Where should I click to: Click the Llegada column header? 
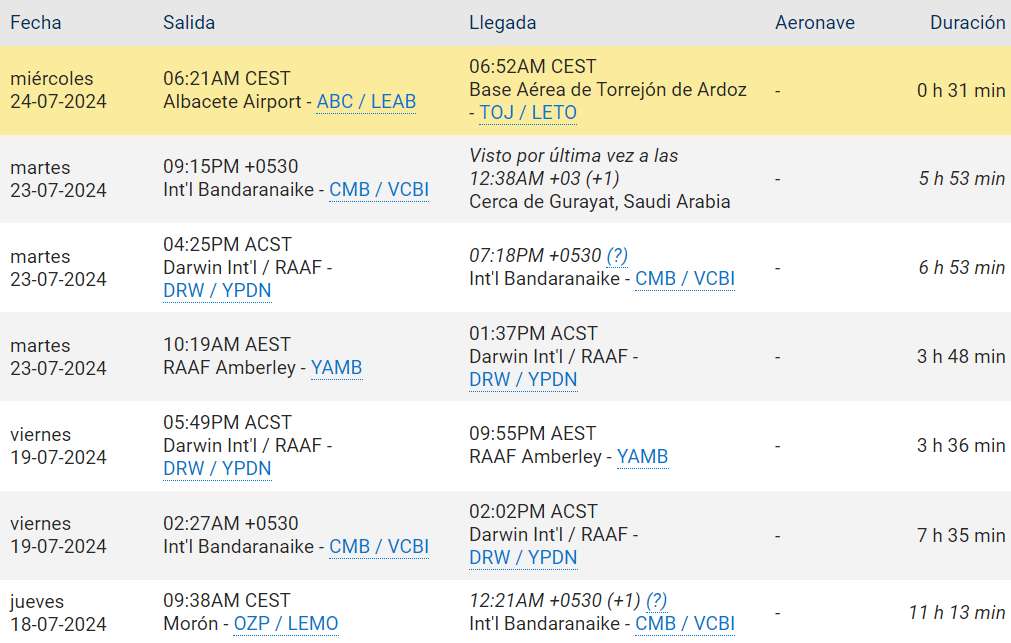point(502,23)
